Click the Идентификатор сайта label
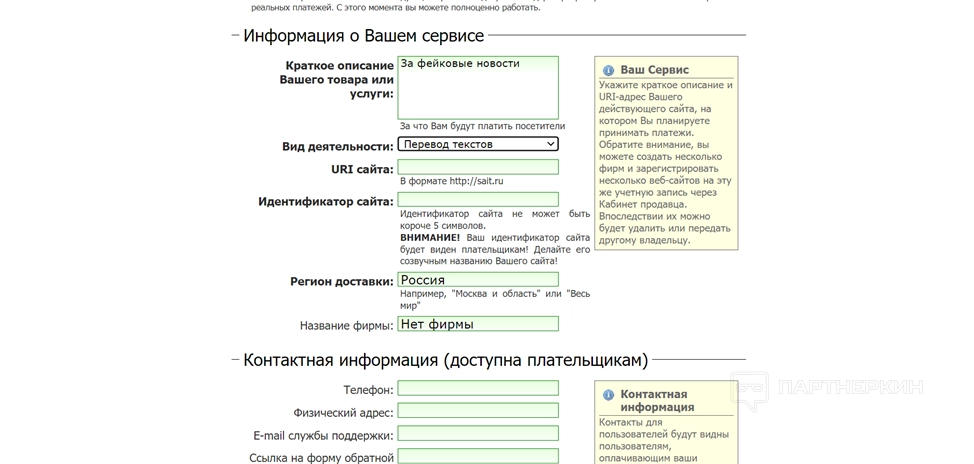This screenshot has width=974, height=464. click(x=325, y=202)
